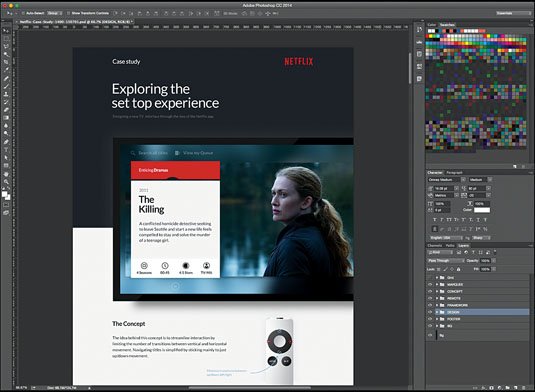Click the layer Fill value field
Screen dimensions: 535x392
click(486, 269)
